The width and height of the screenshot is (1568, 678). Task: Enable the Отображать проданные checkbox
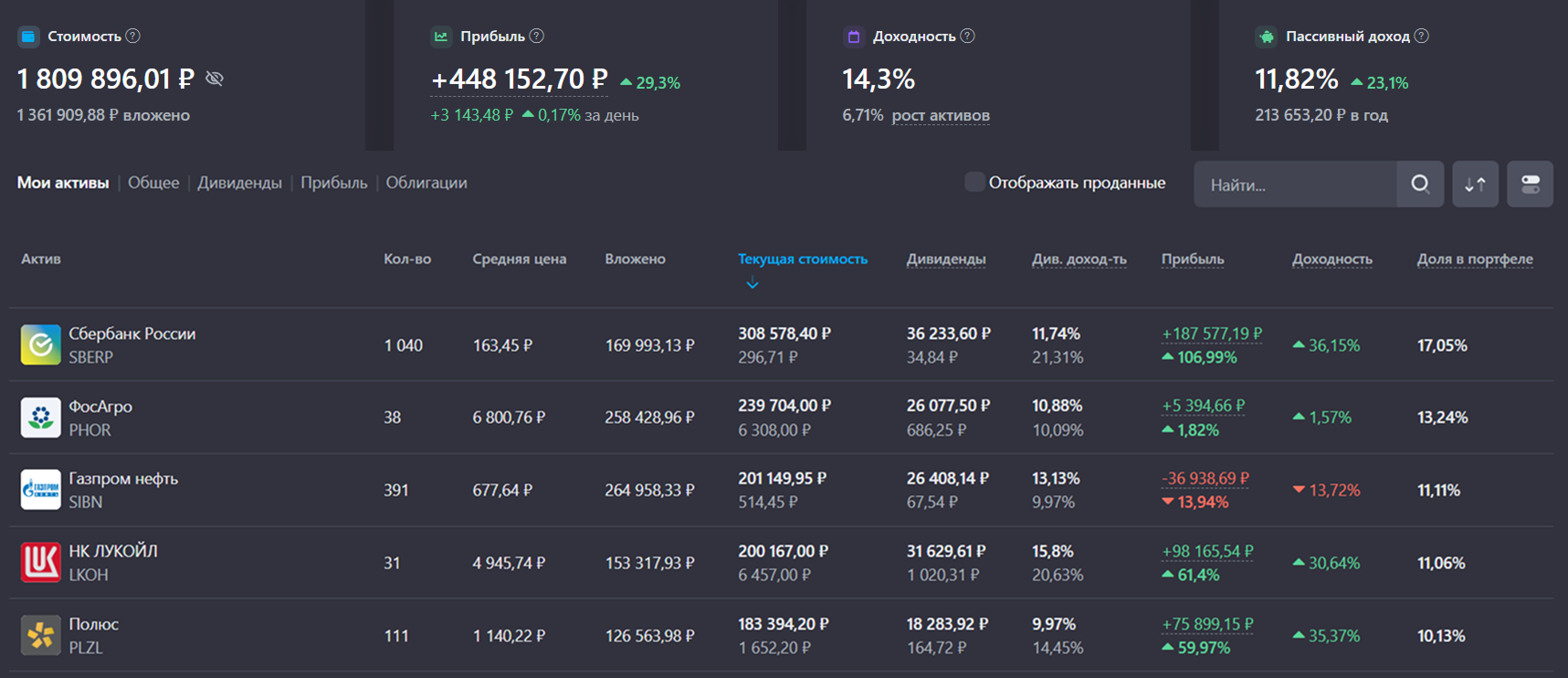click(x=974, y=182)
